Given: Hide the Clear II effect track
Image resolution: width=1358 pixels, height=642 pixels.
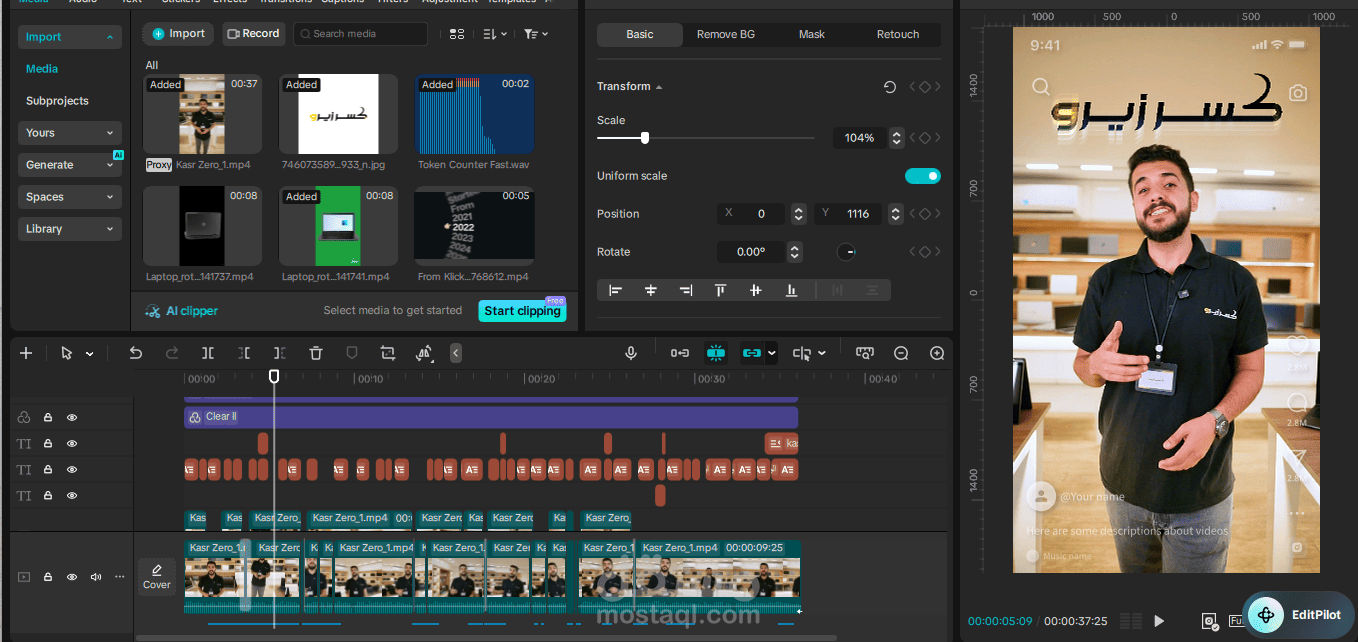Looking at the screenshot, I should tap(72, 417).
